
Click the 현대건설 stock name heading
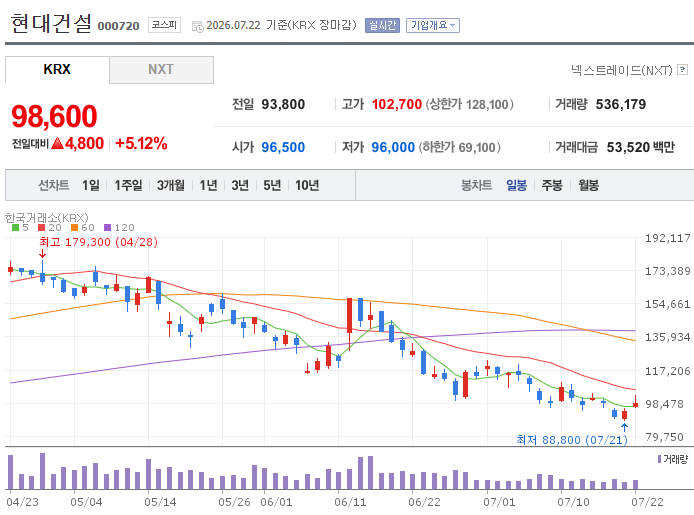[x=51, y=23]
